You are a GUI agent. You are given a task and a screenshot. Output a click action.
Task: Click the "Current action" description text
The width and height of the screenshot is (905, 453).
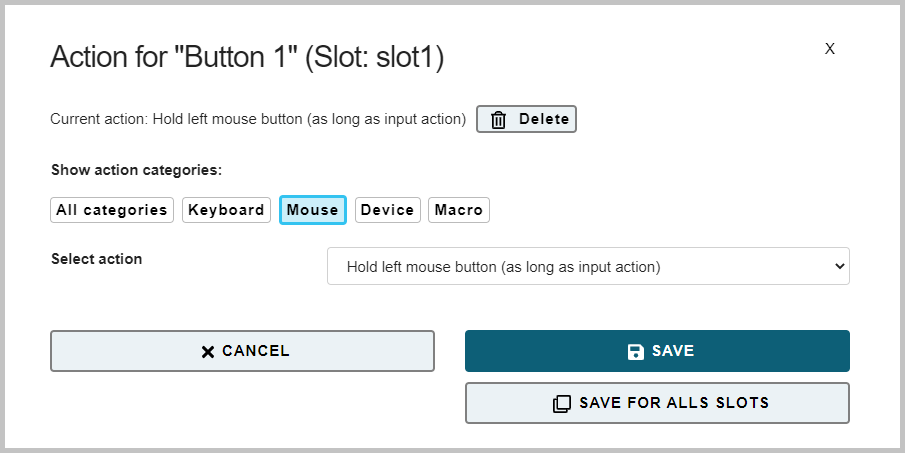(x=258, y=119)
